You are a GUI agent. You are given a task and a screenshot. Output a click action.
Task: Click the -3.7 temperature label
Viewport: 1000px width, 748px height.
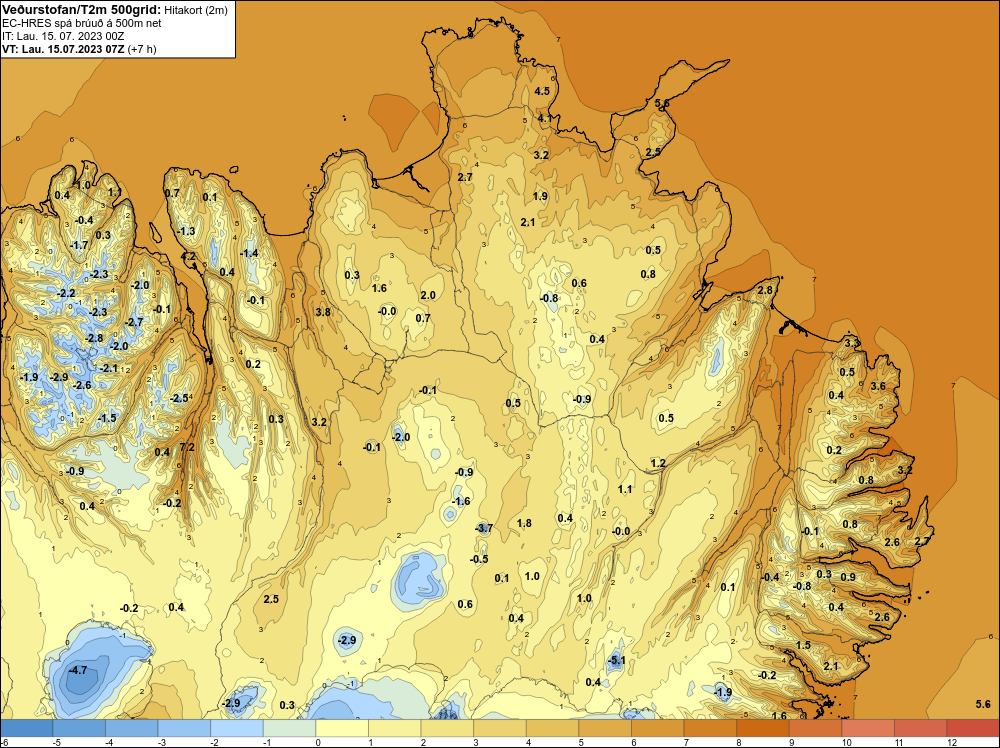(x=484, y=528)
